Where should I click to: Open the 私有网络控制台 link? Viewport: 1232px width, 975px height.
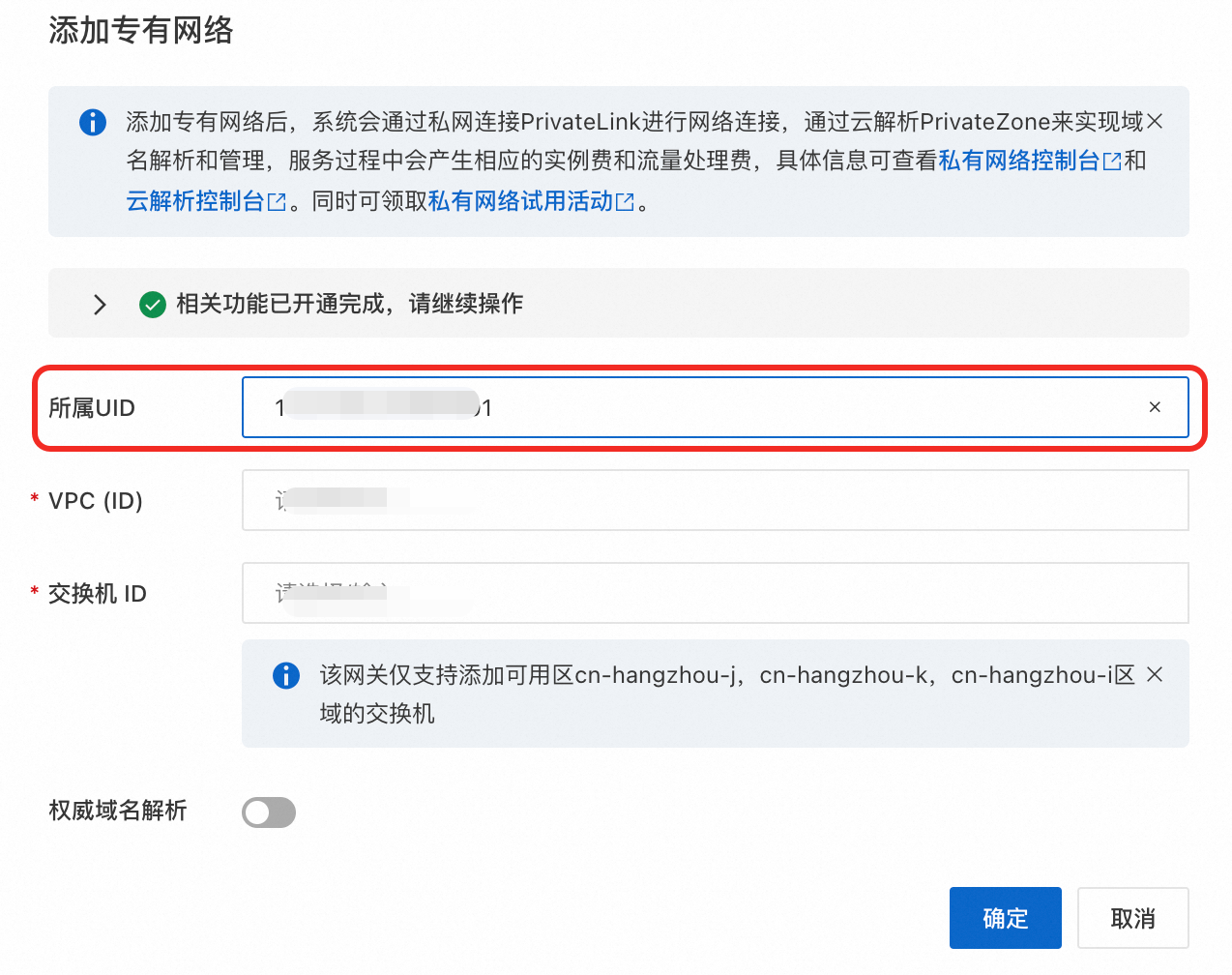[1019, 161]
